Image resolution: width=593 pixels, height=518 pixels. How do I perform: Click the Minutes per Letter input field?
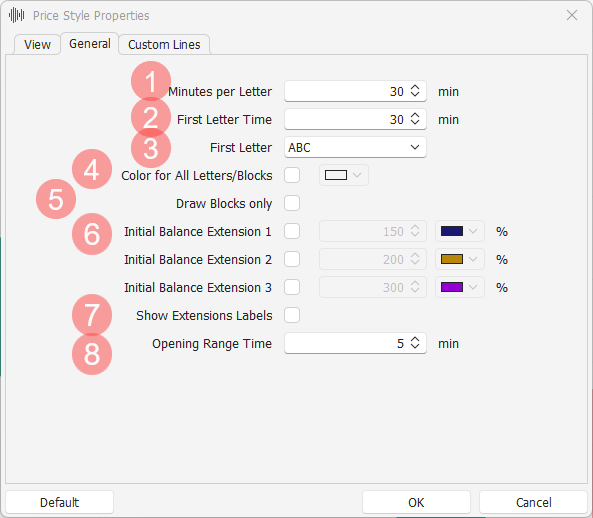click(x=355, y=91)
